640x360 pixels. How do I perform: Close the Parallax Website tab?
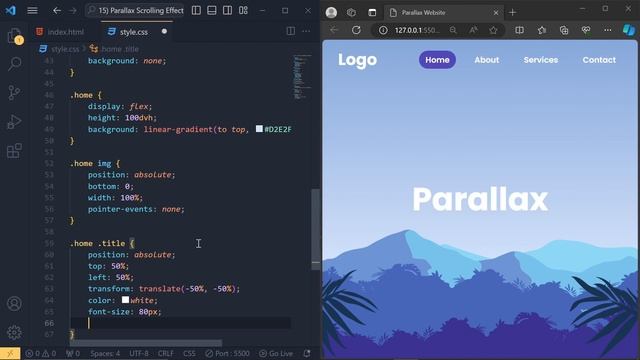click(x=496, y=13)
